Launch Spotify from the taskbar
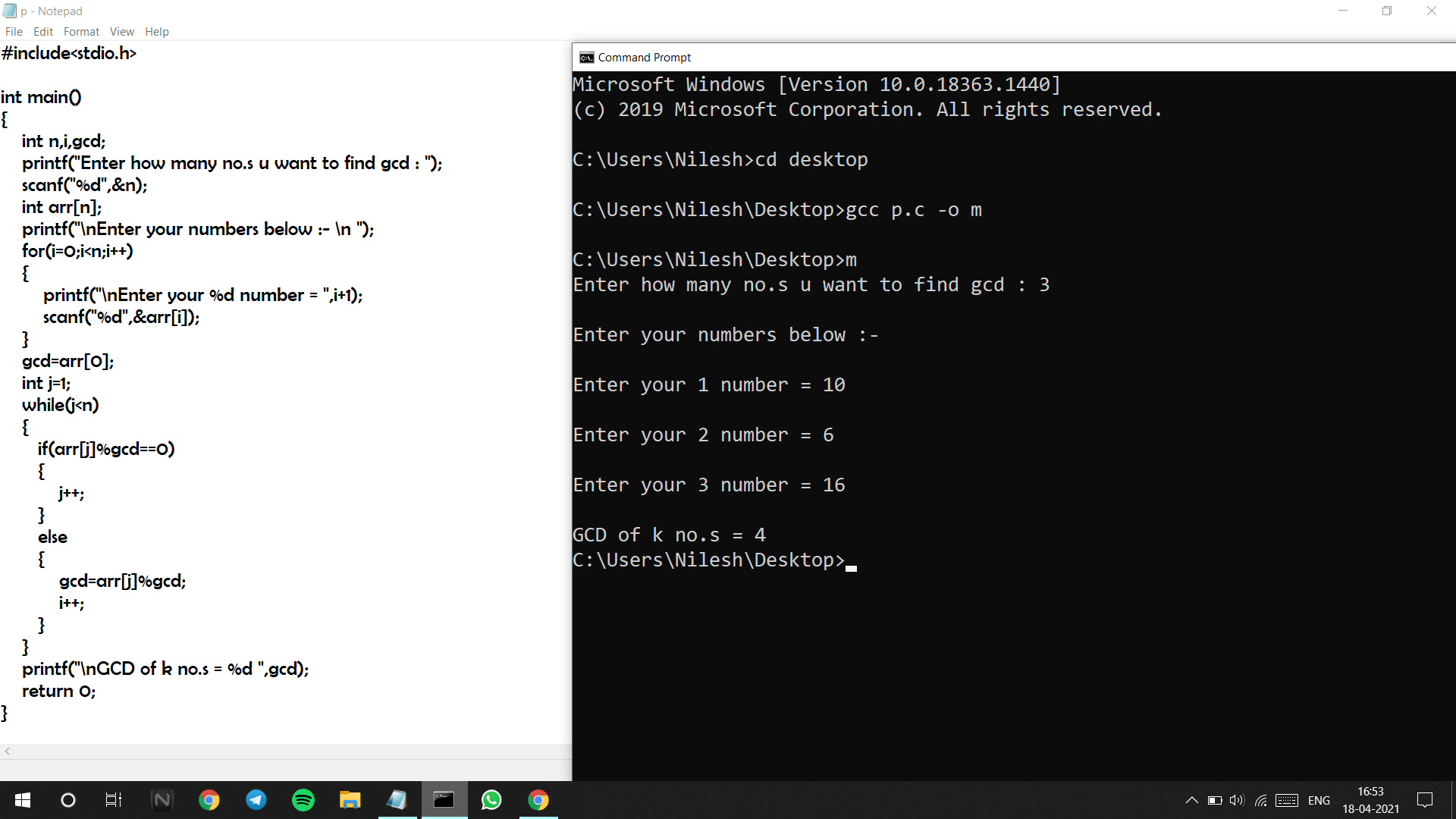The height and width of the screenshot is (819, 1456). pyautogui.click(x=303, y=800)
